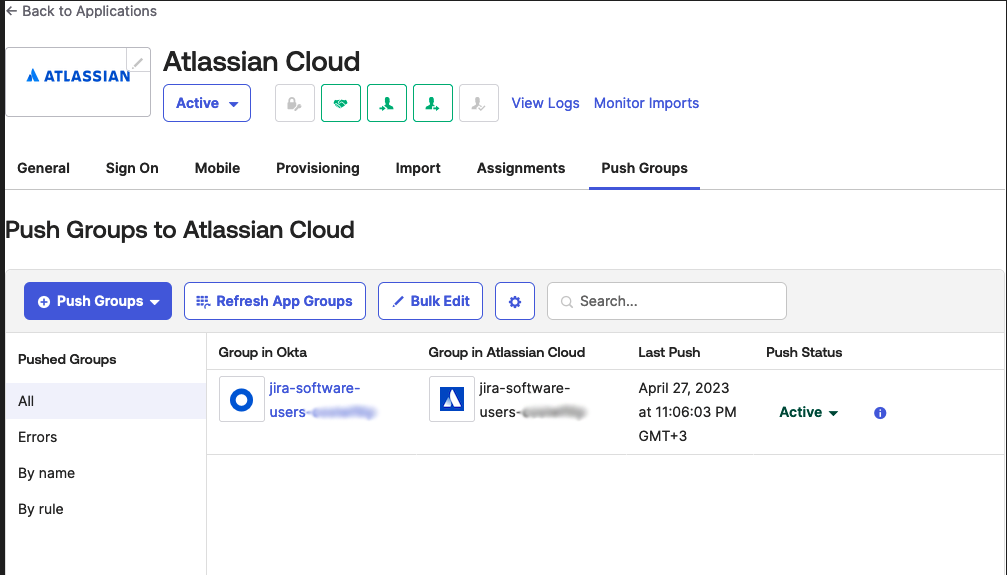Screen dimensions: 1007x575
Task: Expand the Active push status dropdown
Action: (x=808, y=412)
